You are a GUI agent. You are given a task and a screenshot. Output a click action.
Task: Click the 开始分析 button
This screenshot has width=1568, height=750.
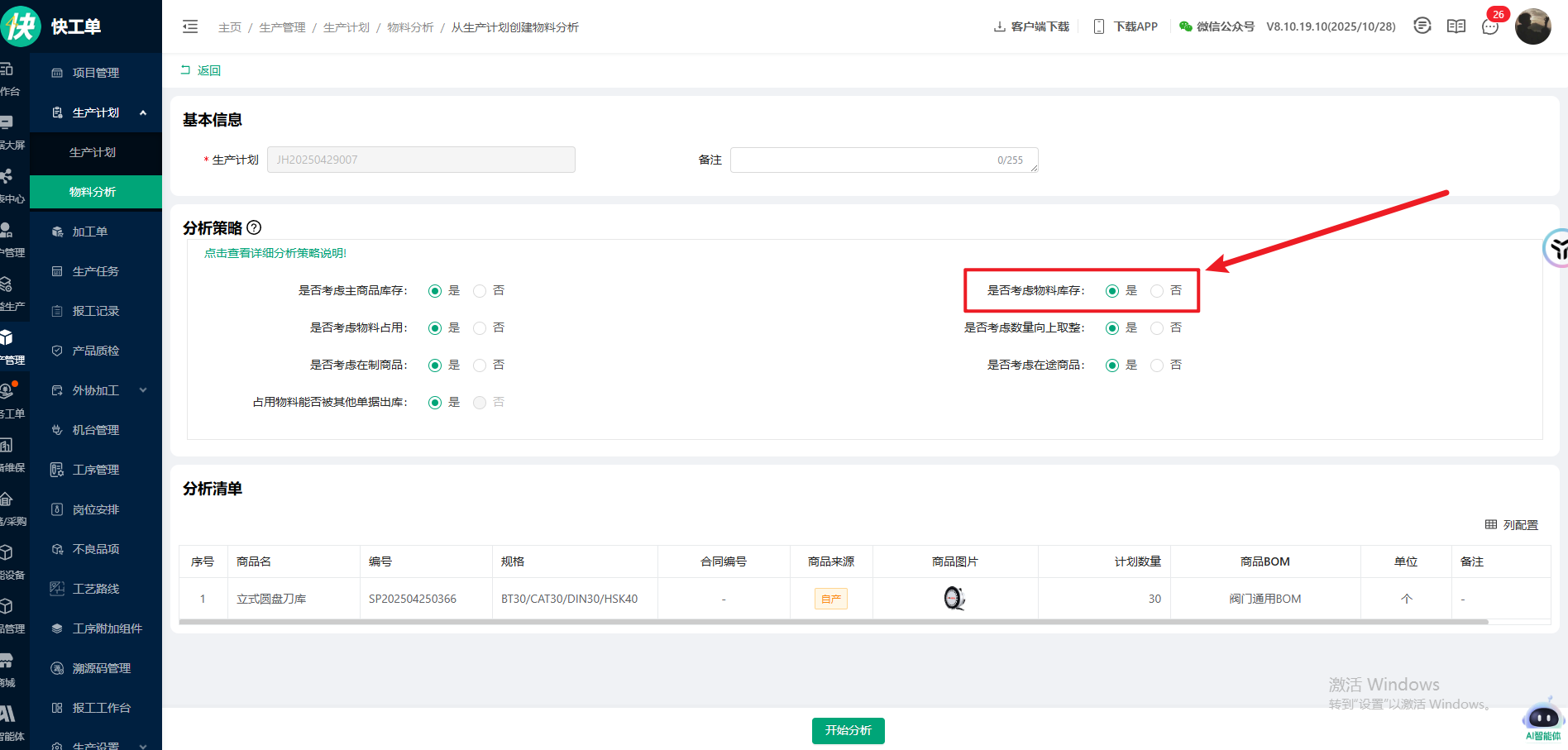point(848,730)
